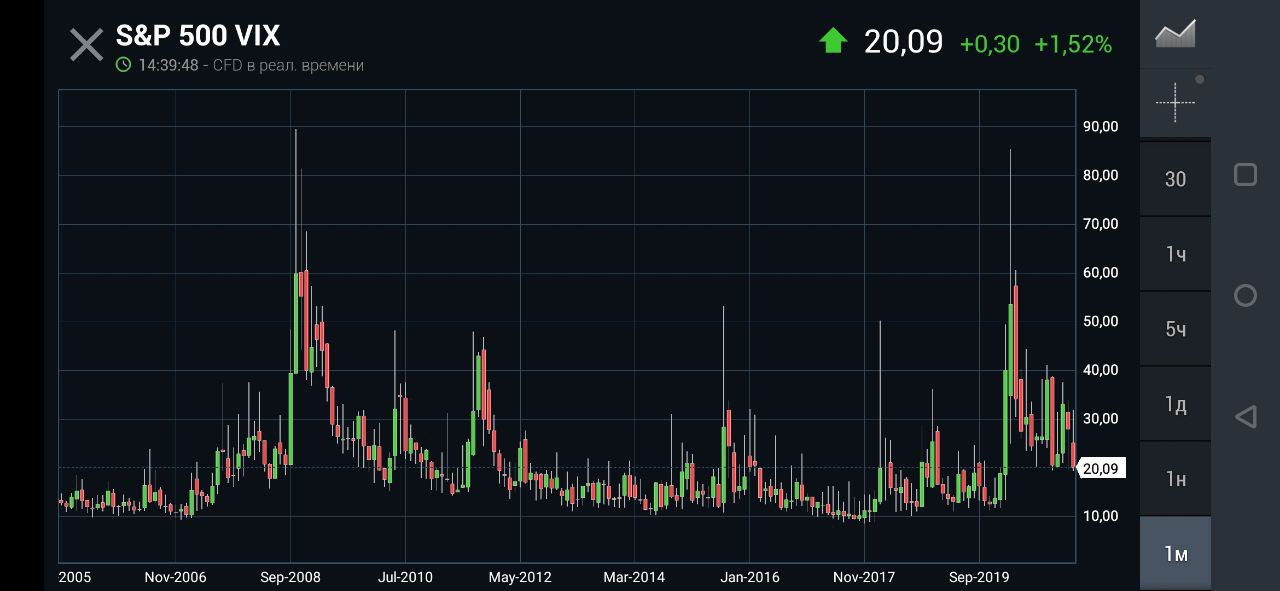Click the clock icon beside 14:39:48
Image resolution: width=1280 pixels, height=591 pixels.
123,65
